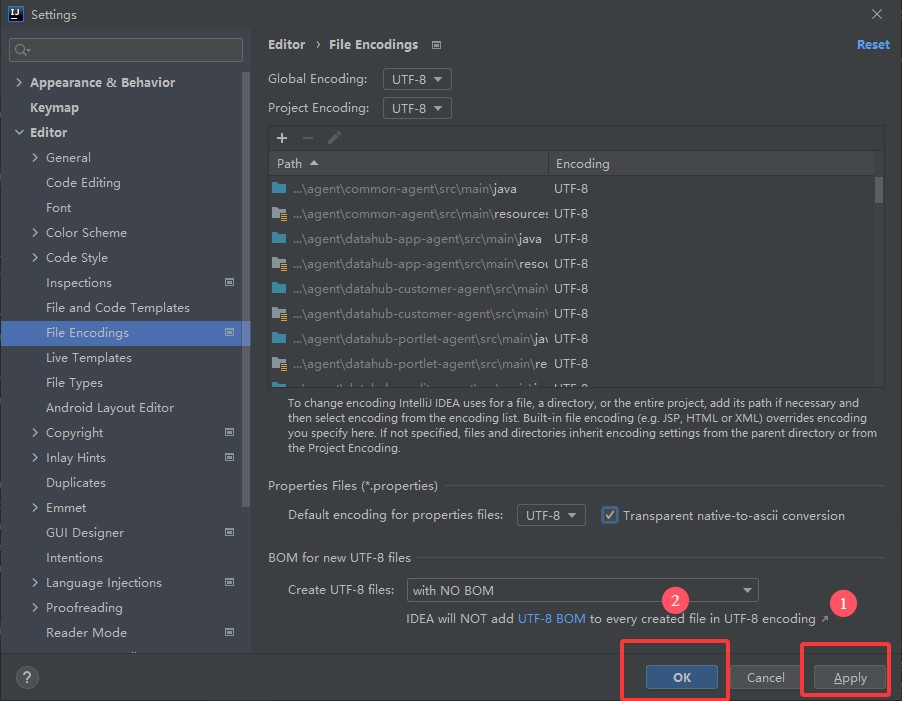Click project icon beside Inspections in sidebar

[x=230, y=282]
